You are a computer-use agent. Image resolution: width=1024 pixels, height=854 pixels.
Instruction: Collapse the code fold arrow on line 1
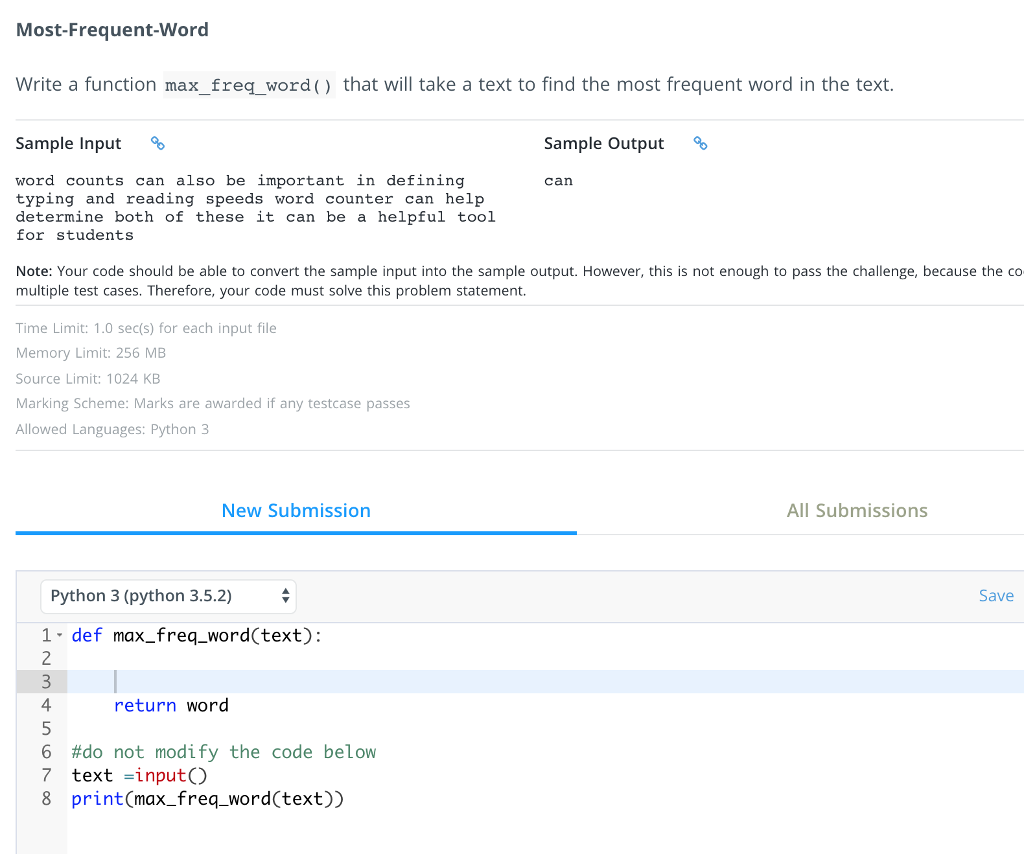(x=59, y=635)
